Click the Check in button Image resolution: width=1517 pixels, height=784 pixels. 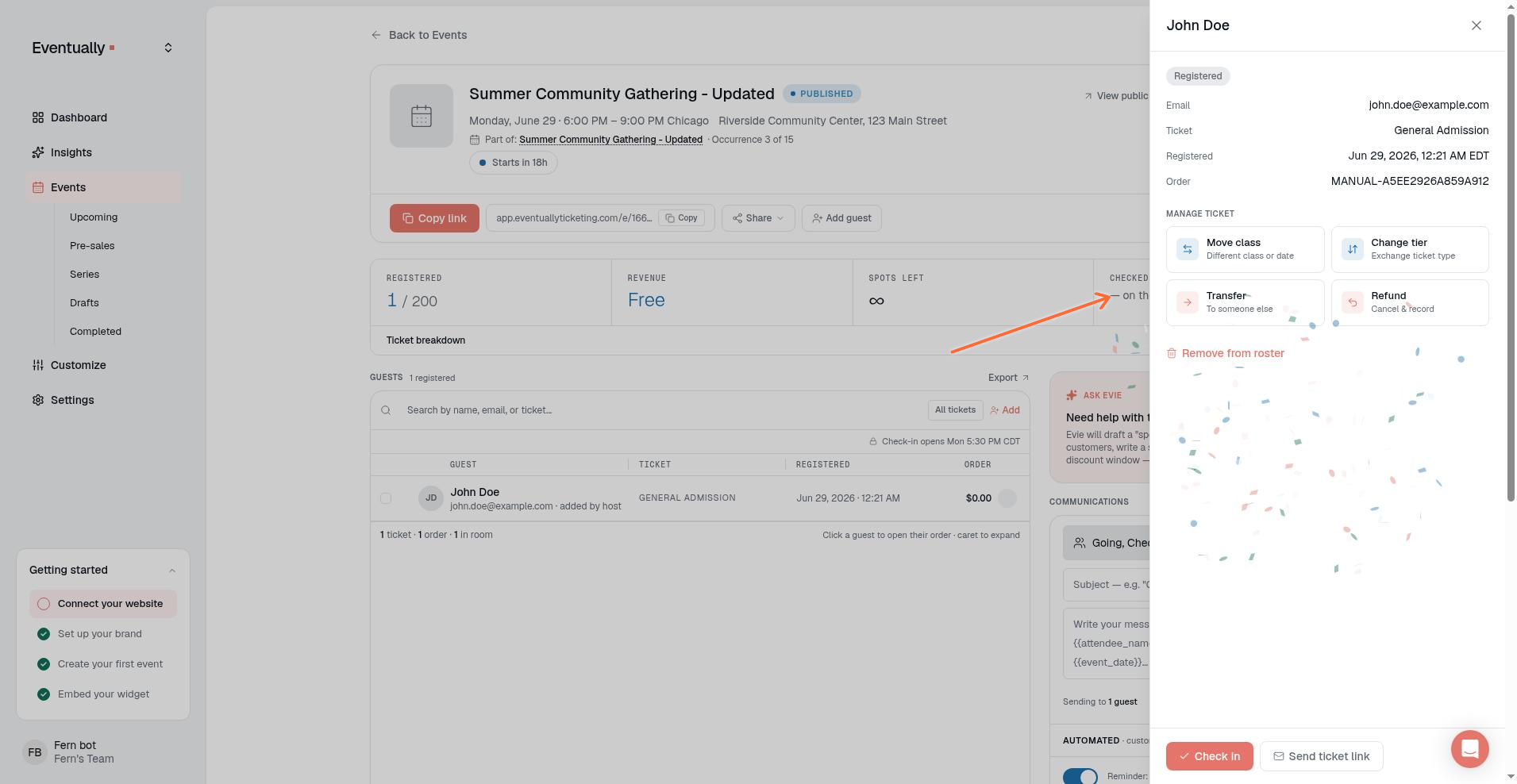click(1209, 756)
